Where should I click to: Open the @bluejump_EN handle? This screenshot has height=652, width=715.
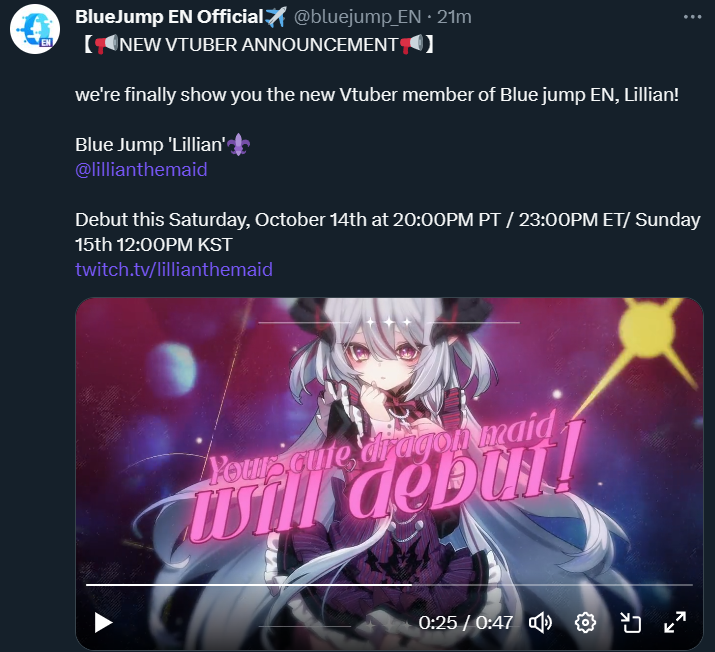[x=358, y=17]
